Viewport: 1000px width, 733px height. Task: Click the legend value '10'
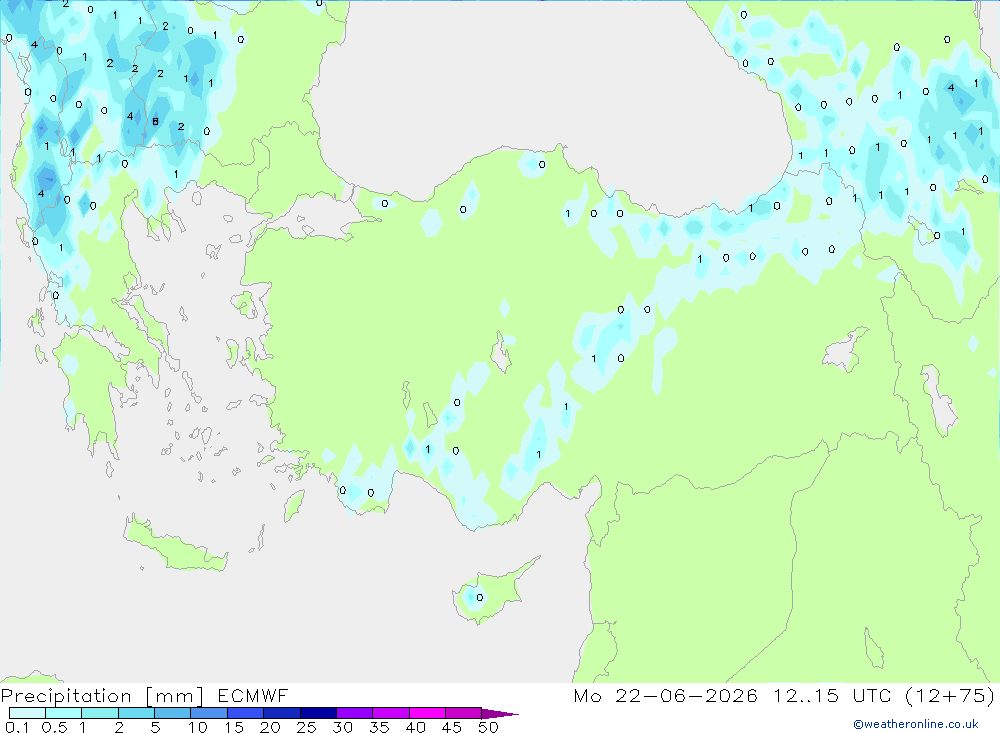pyautogui.click(x=198, y=727)
